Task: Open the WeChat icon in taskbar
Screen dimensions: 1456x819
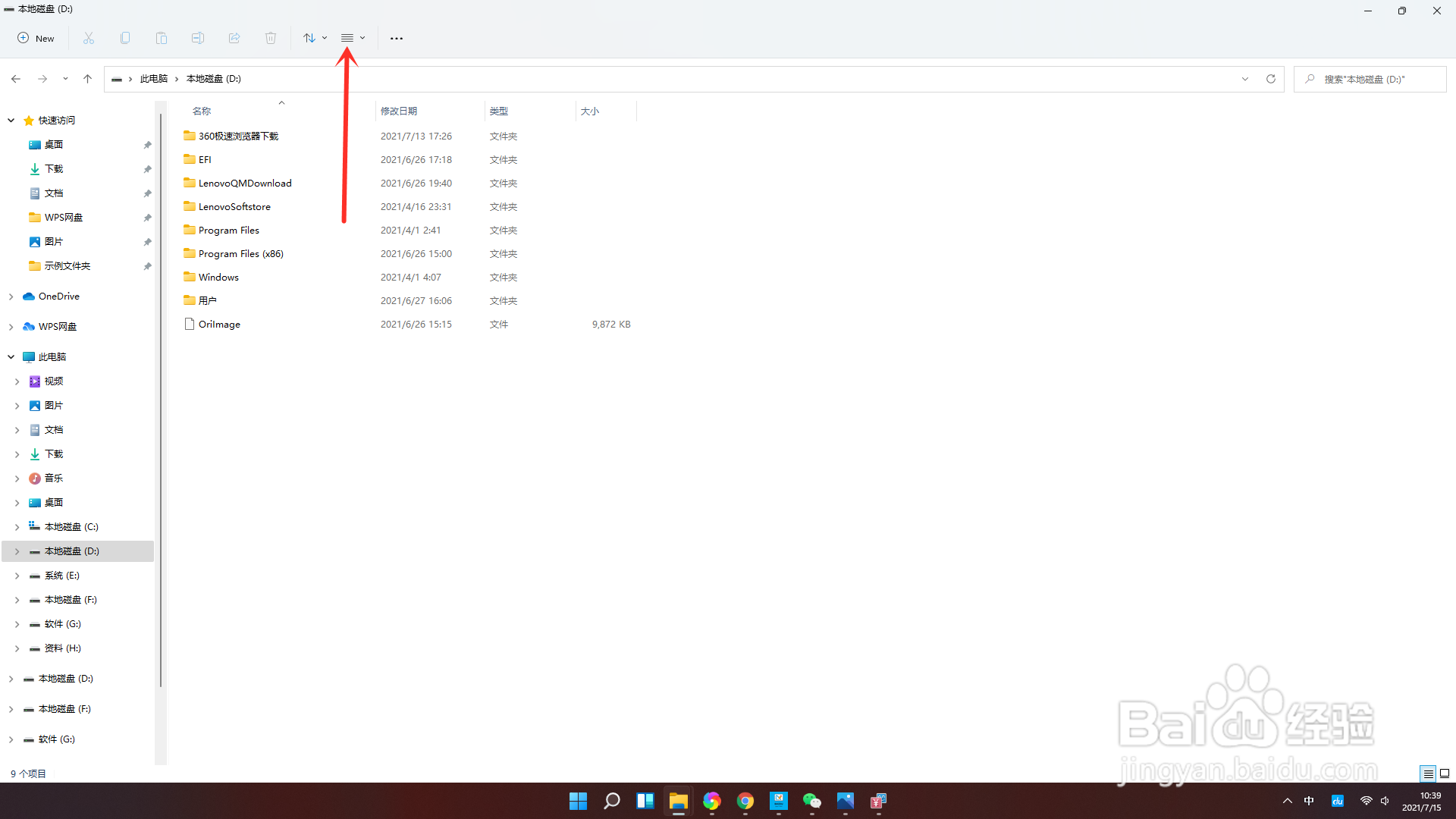Action: coord(811,801)
